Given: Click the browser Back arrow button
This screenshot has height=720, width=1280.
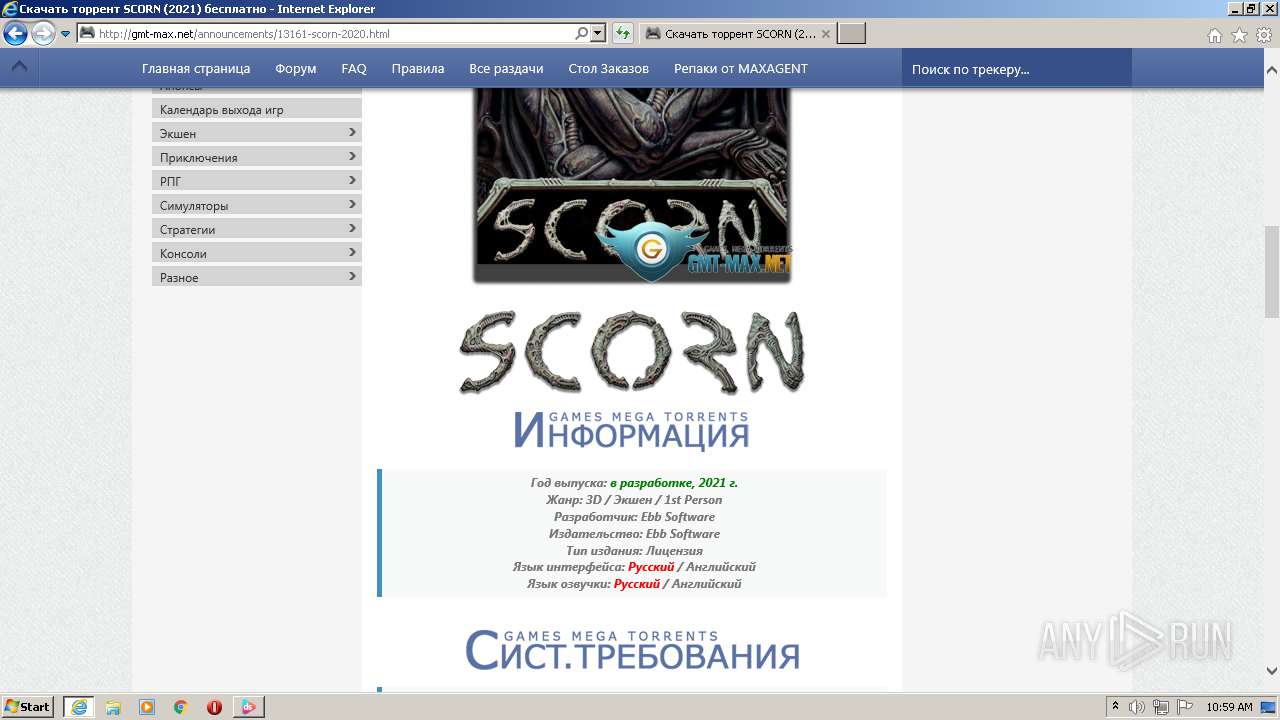Looking at the screenshot, I should pyautogui.click(x=16, y=34).
